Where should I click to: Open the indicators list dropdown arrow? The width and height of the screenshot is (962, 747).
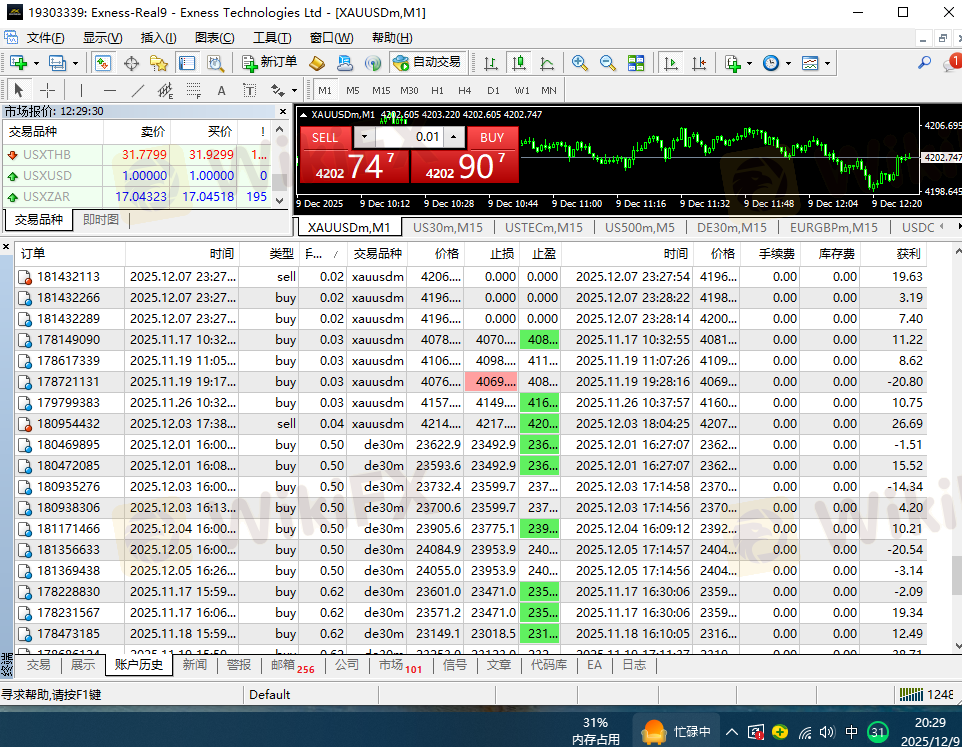click(749, 62)
